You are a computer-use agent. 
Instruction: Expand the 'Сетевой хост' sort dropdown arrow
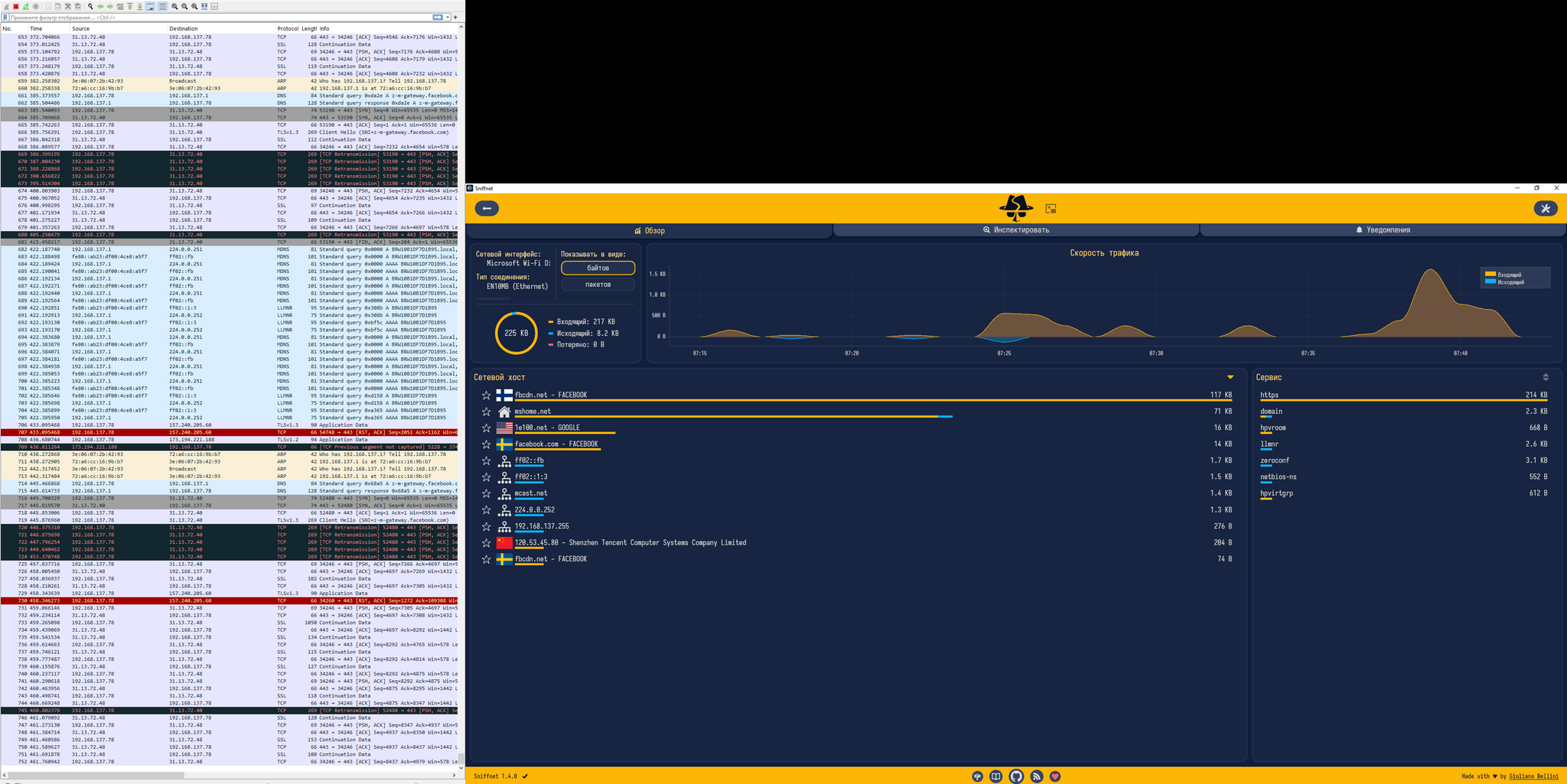point(1230,377)
